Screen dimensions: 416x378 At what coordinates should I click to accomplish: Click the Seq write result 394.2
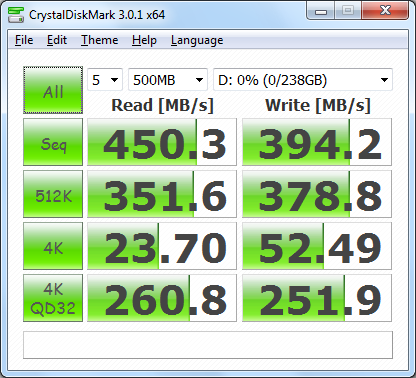[317, 142]
